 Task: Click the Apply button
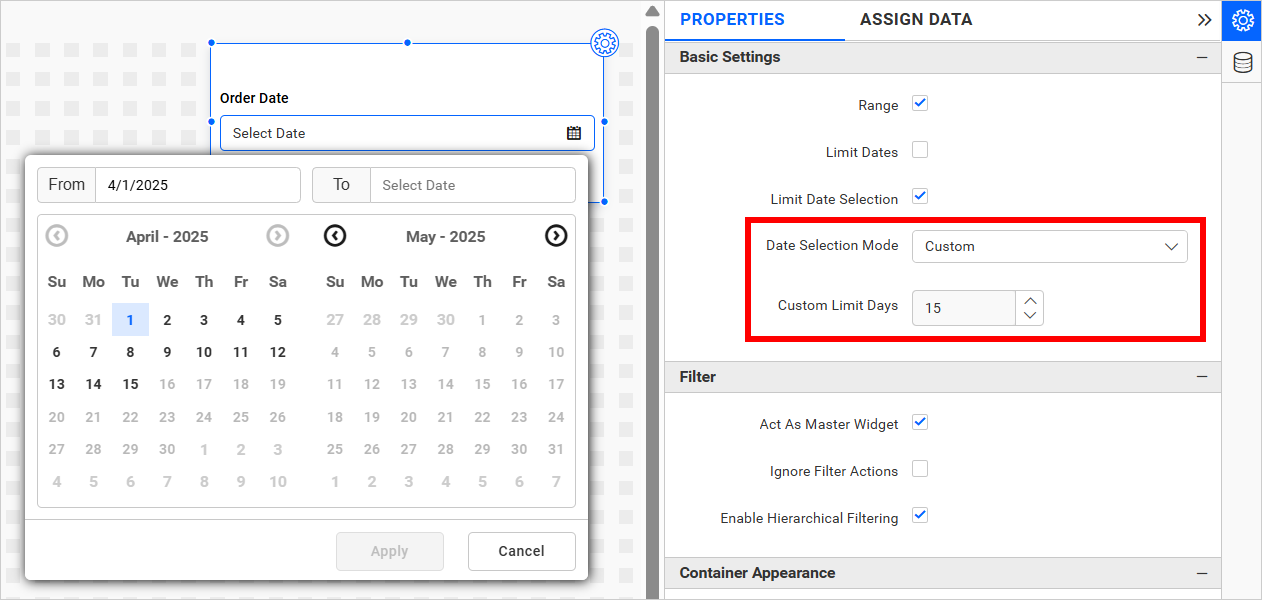[x=390, y=551]
